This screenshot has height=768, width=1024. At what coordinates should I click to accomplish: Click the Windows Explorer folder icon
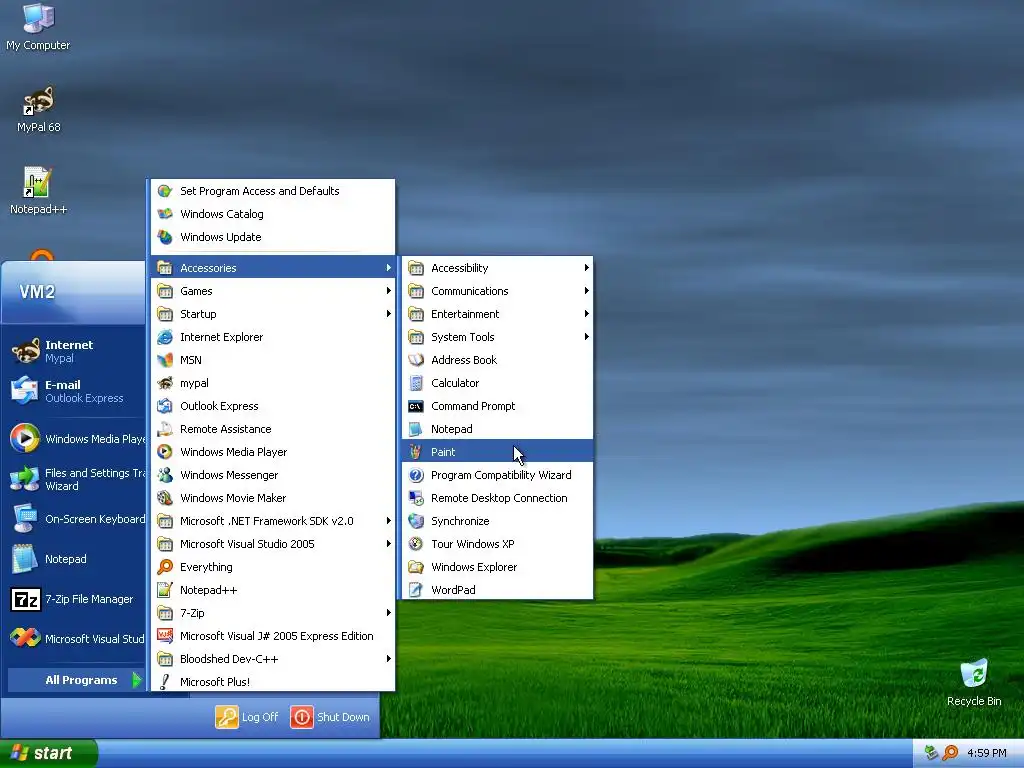coord(415,567)
